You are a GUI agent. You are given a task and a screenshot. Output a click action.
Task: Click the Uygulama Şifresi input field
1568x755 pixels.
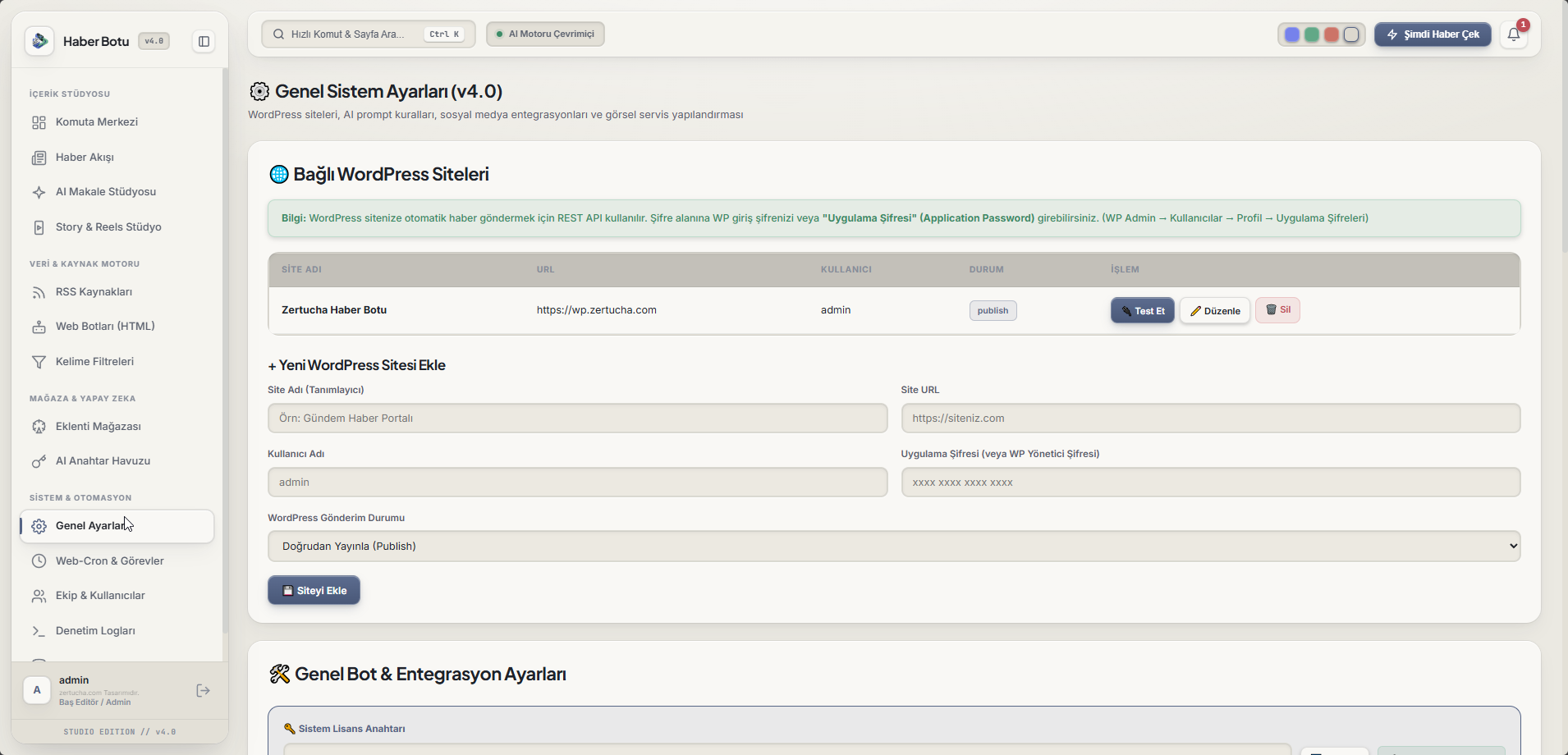tap(1210, 482)
